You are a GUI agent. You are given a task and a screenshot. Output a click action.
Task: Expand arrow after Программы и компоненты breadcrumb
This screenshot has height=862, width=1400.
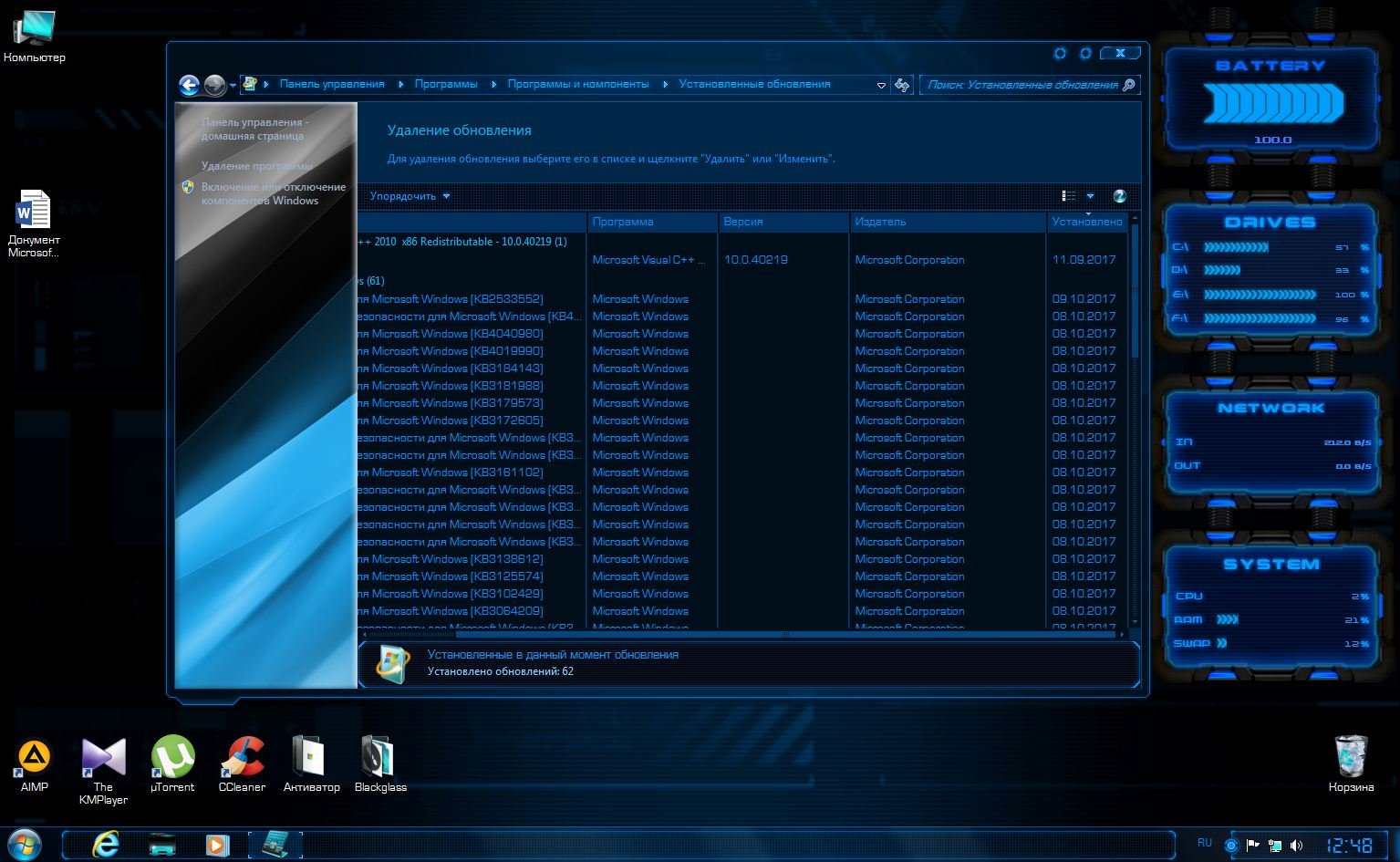click(x=665, y=84)
